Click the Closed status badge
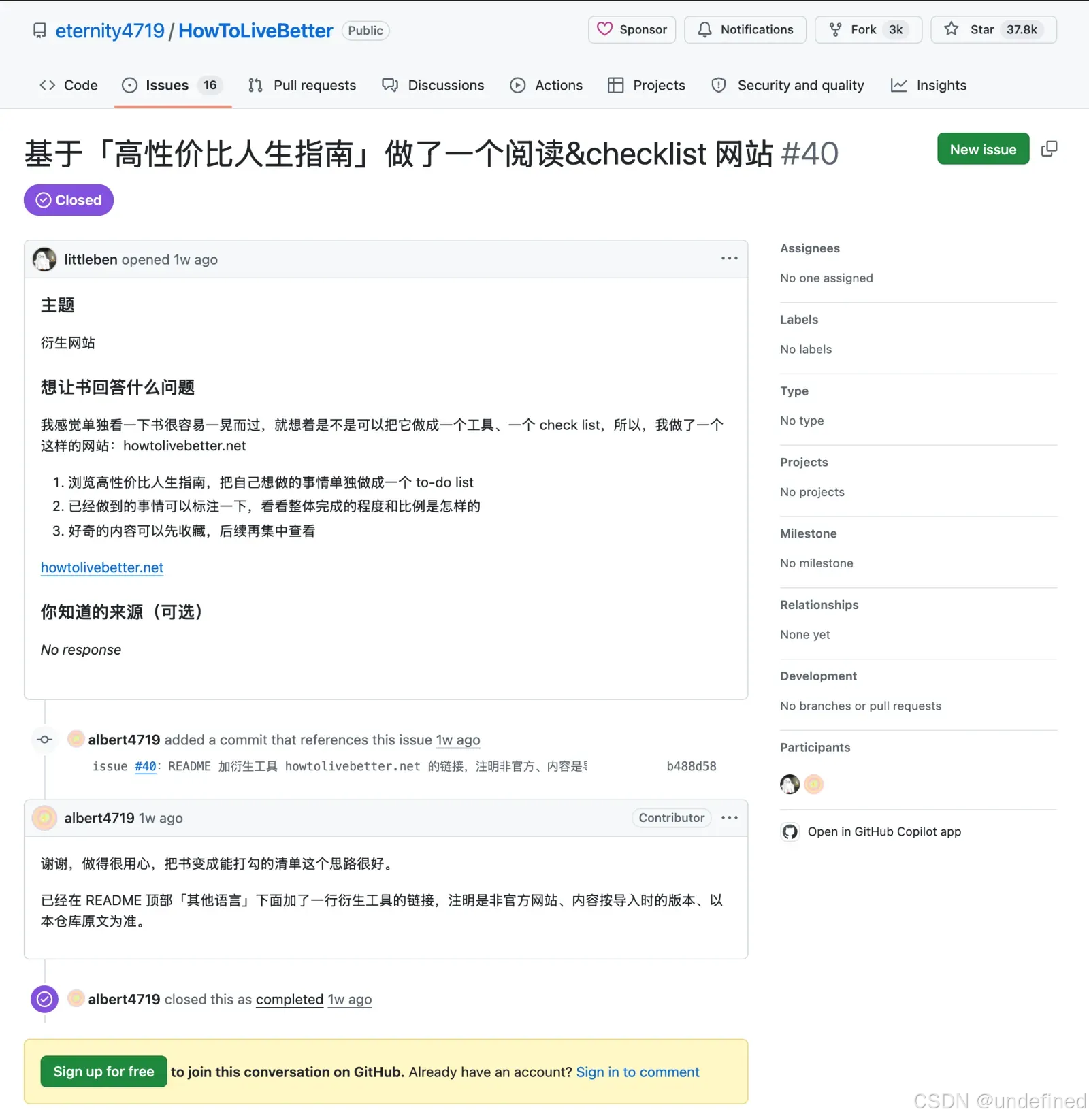The width and height of the screenshot is (1089, 1120). pyautogui.click(x=69, y=200)
